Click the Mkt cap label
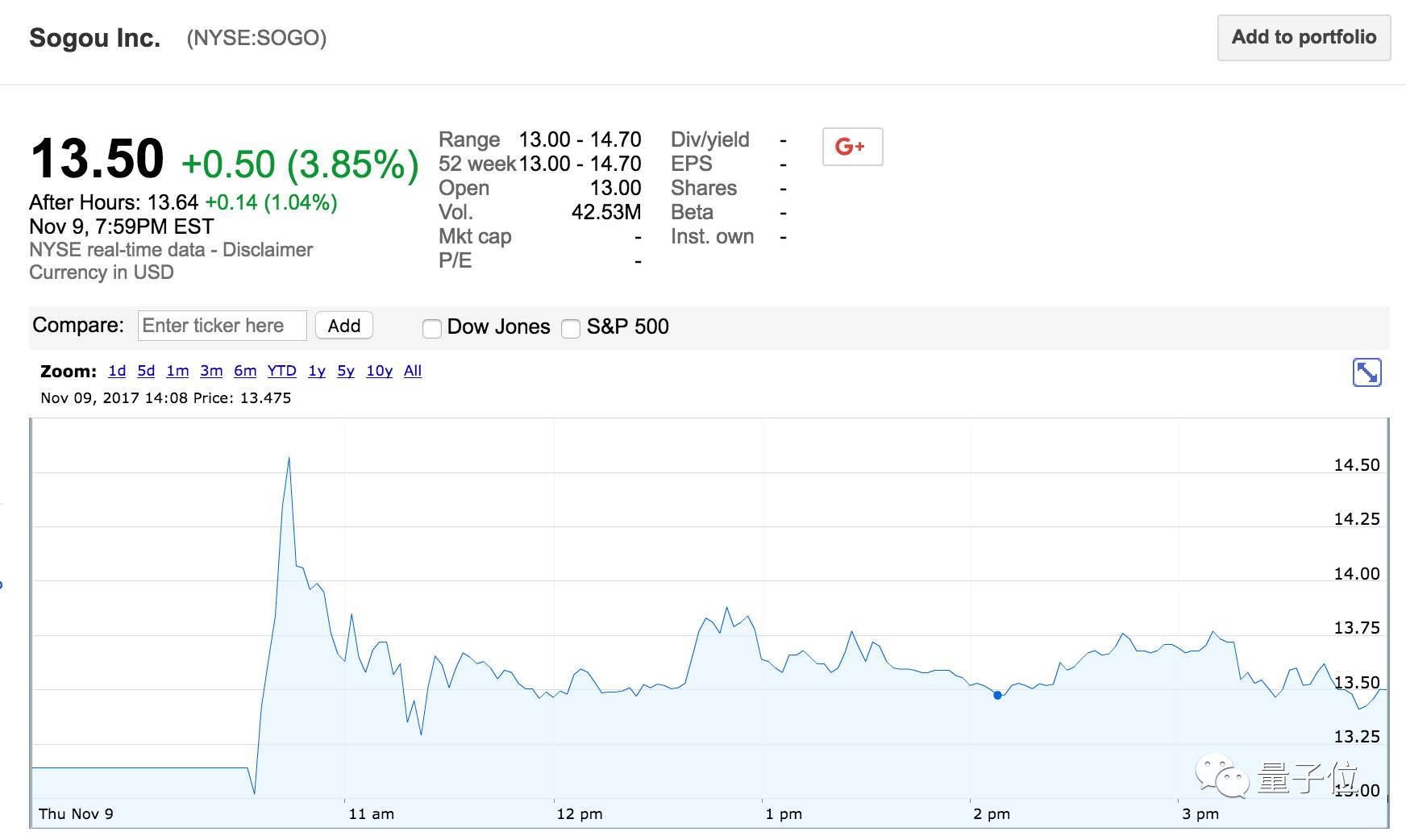 [475, 237]
